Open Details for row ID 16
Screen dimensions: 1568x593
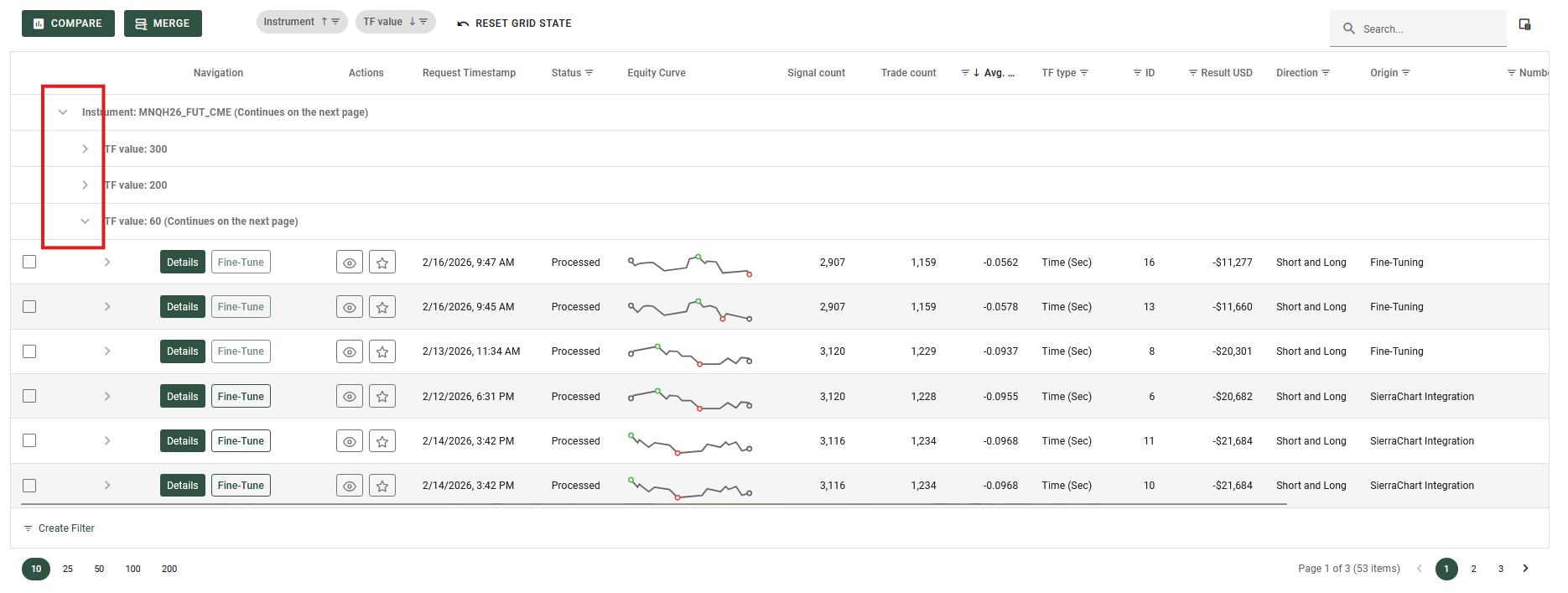click(x=183, y=263)
